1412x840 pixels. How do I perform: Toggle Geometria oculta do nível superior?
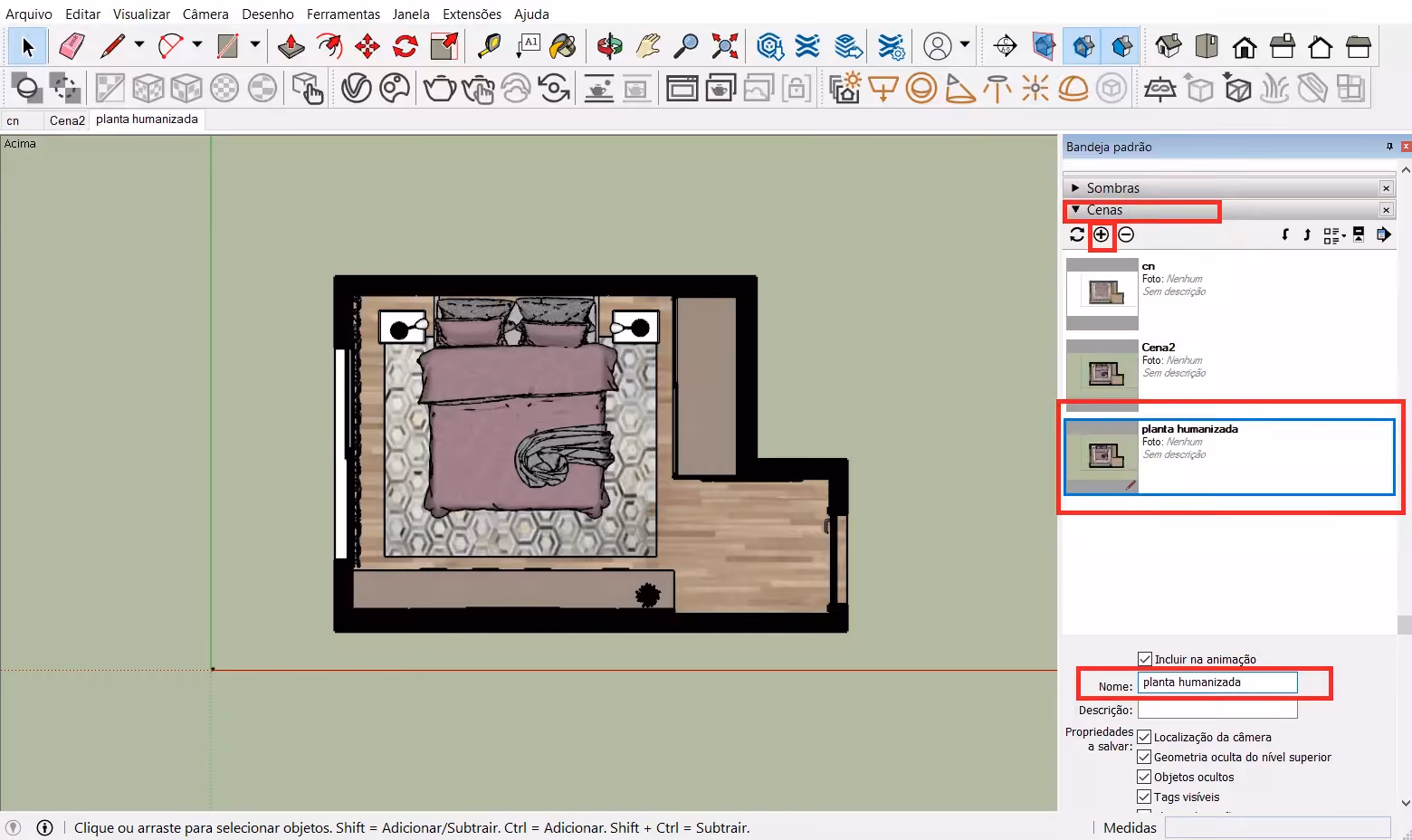pyautogui.click(x=1144, y=757)
